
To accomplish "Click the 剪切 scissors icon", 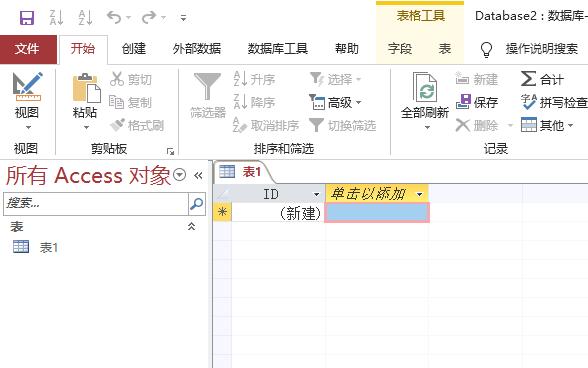I will coord(117,79).
